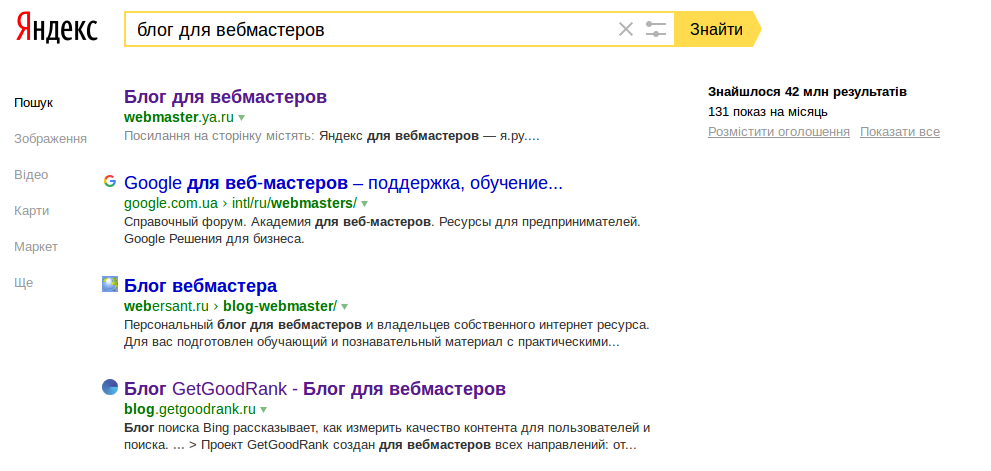991x471 pixels.
Task: Click the Знайшлося 42 млн результатів text
Action: (808, 92)
